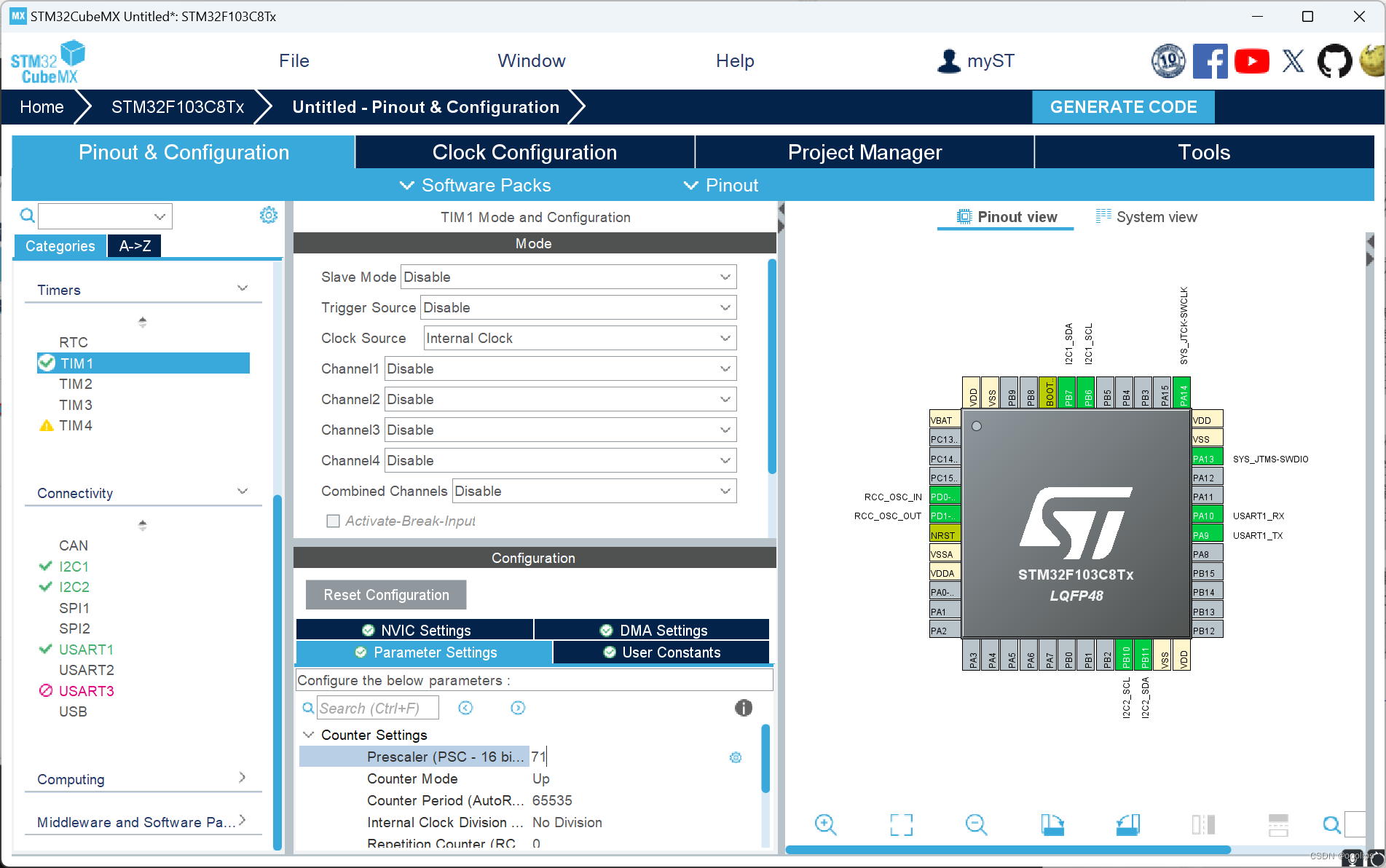Go to next parameter search result
Screen dimensions: 1386x868
click(518, 708)
